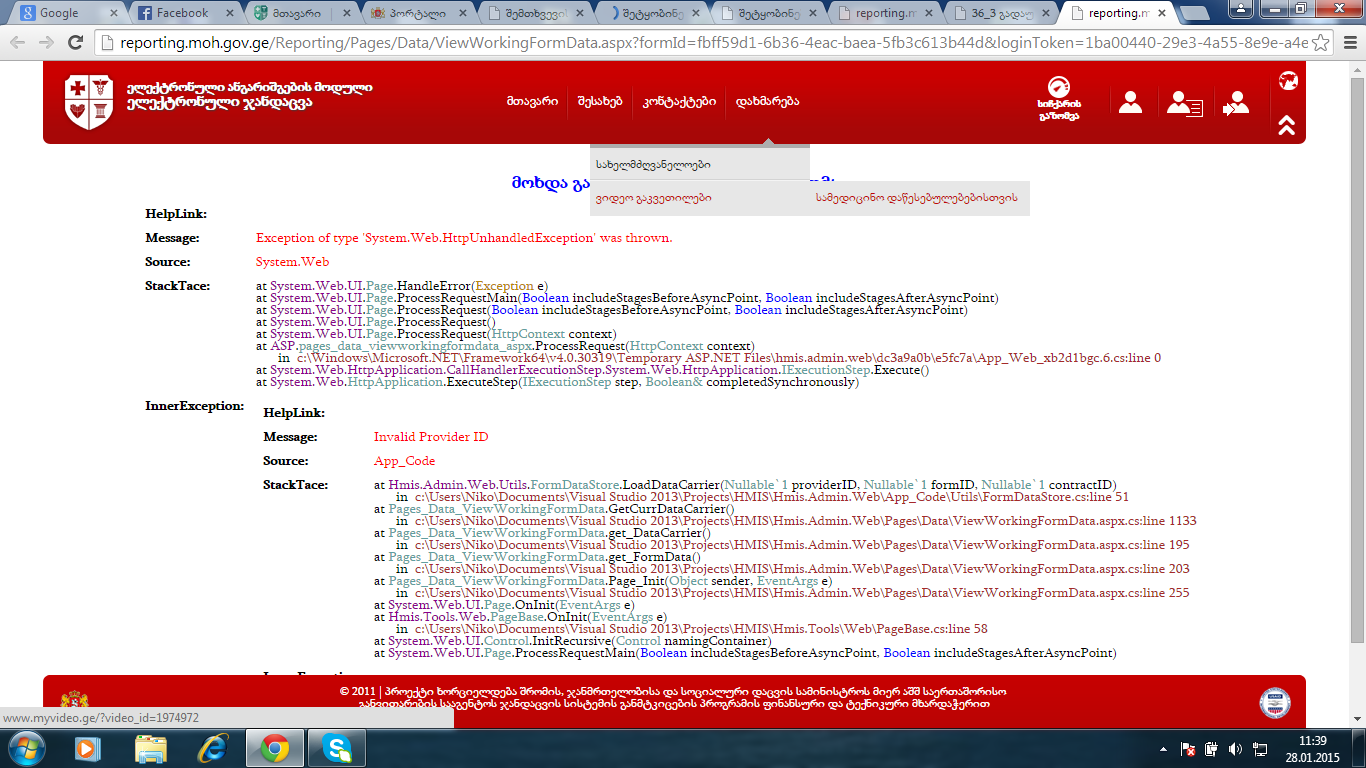1366x768 pixels.
Task: Click the user login arrow icon
Action: click(x=1236, y=103)
